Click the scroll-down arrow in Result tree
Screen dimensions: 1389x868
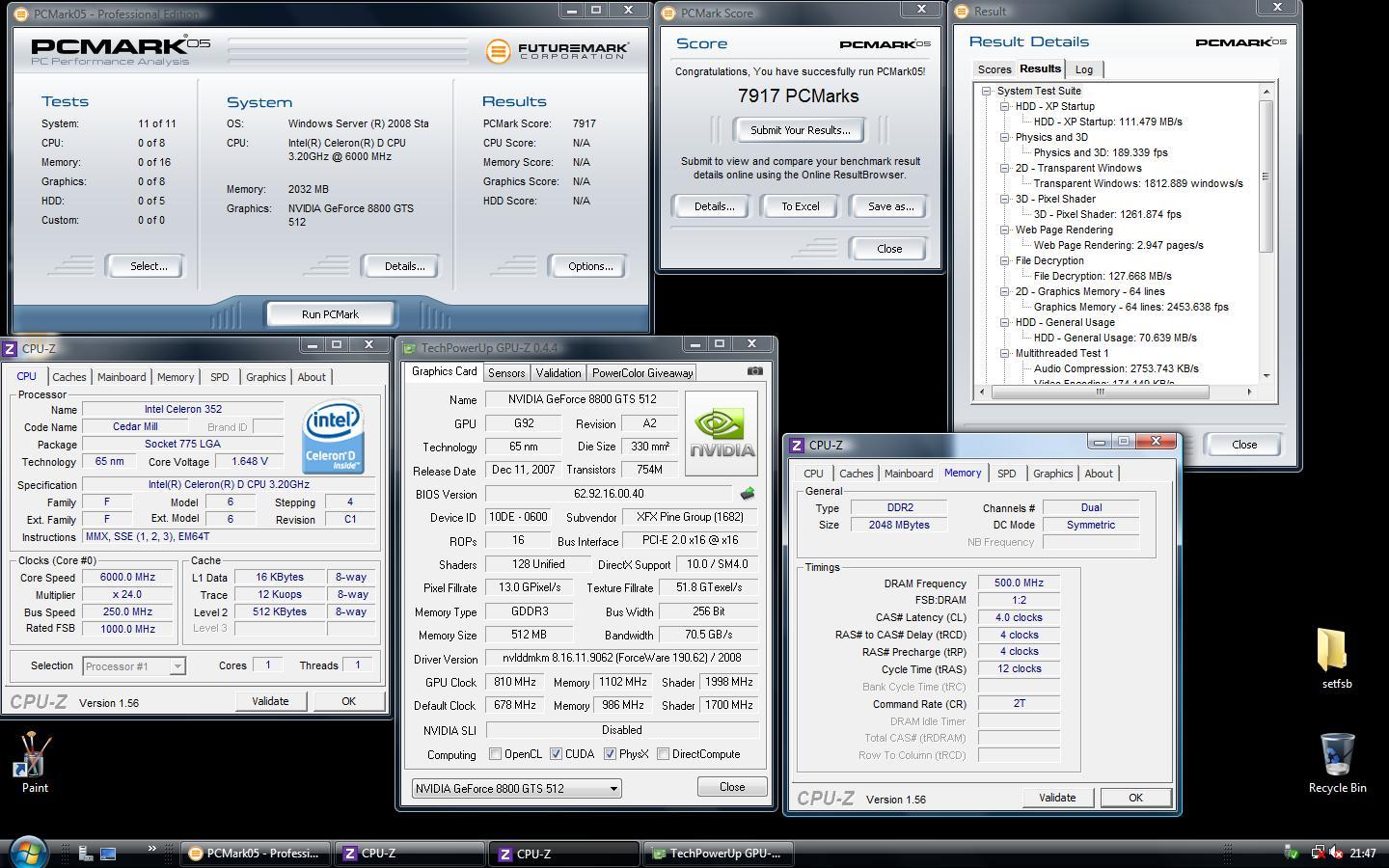[x=1266, y=376]
